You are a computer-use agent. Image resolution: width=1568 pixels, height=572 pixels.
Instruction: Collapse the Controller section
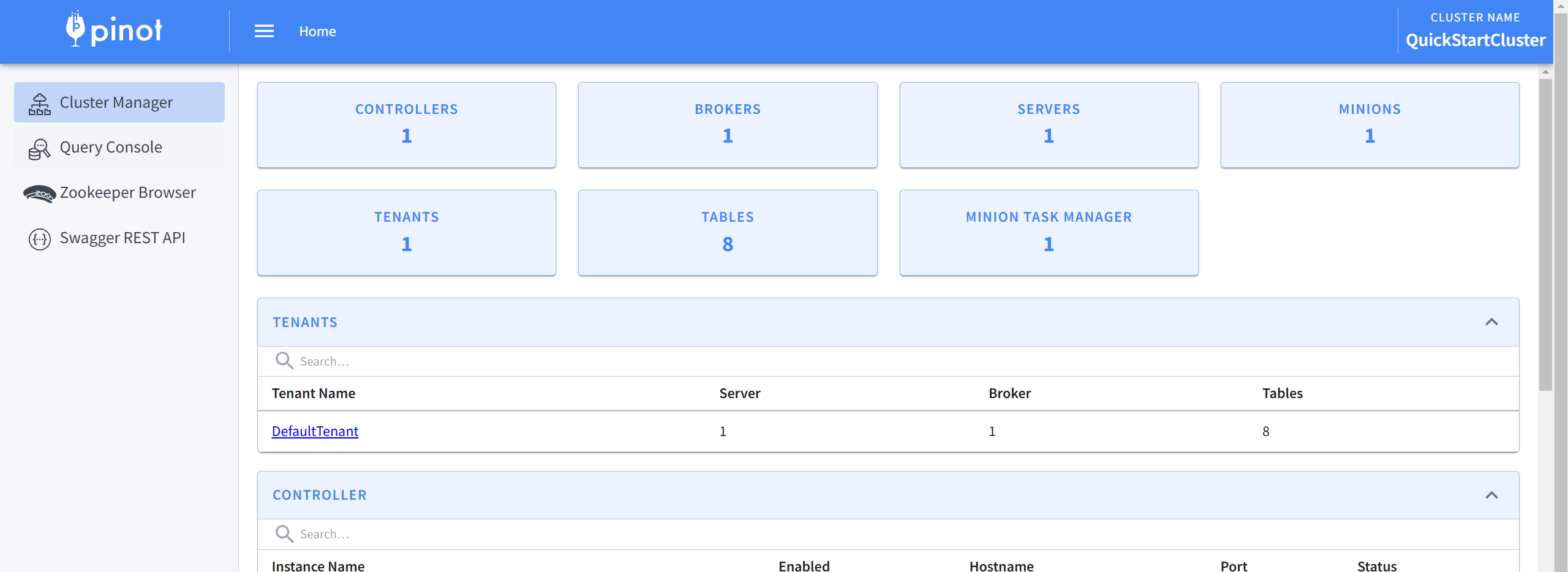tap(1491, 495)
